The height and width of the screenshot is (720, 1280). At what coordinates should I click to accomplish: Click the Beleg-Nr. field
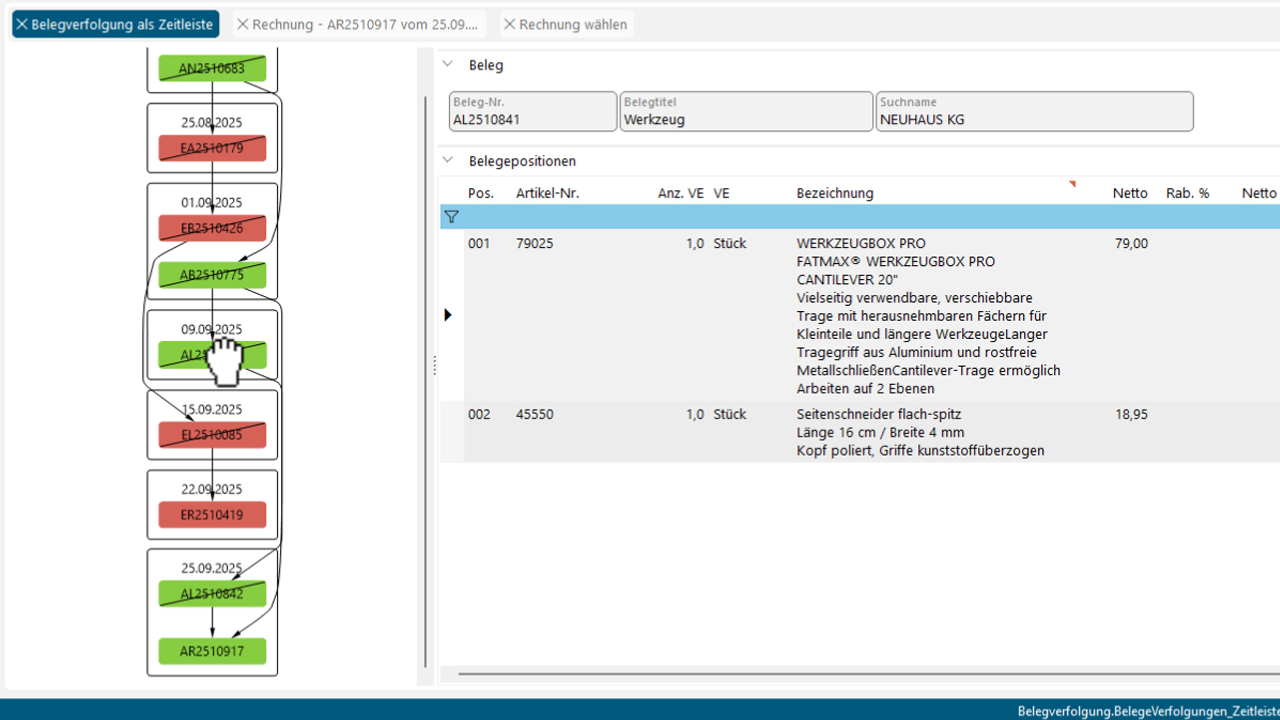tap(532, 119)
